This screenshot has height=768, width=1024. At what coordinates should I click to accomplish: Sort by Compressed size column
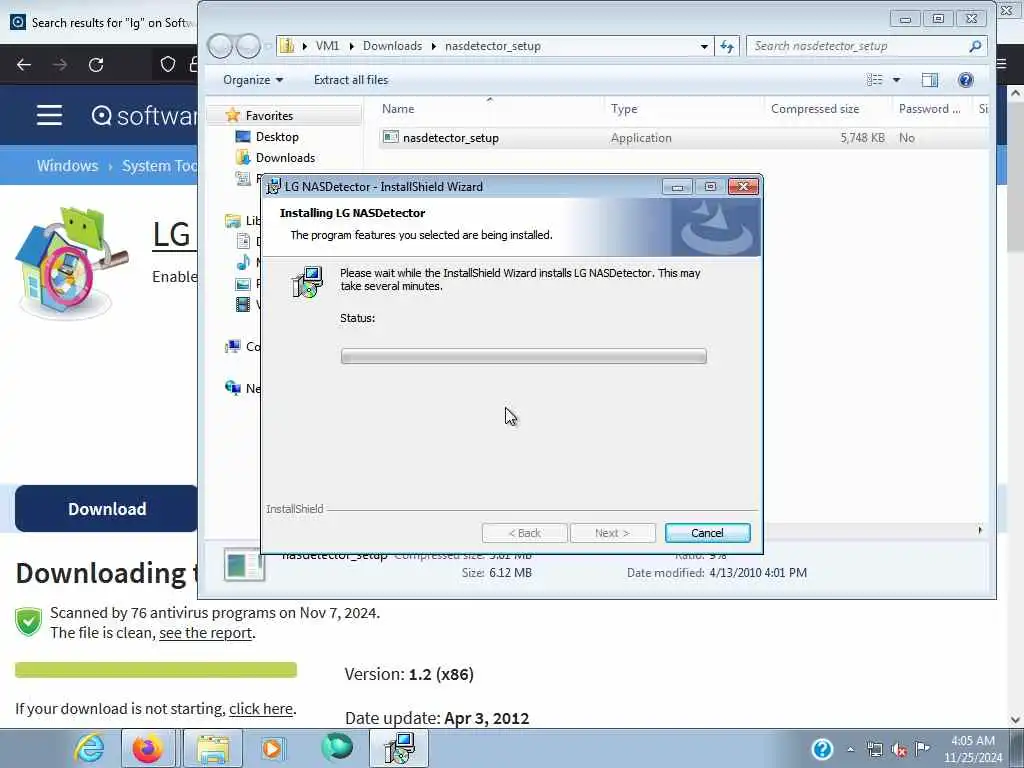[815, 109]
